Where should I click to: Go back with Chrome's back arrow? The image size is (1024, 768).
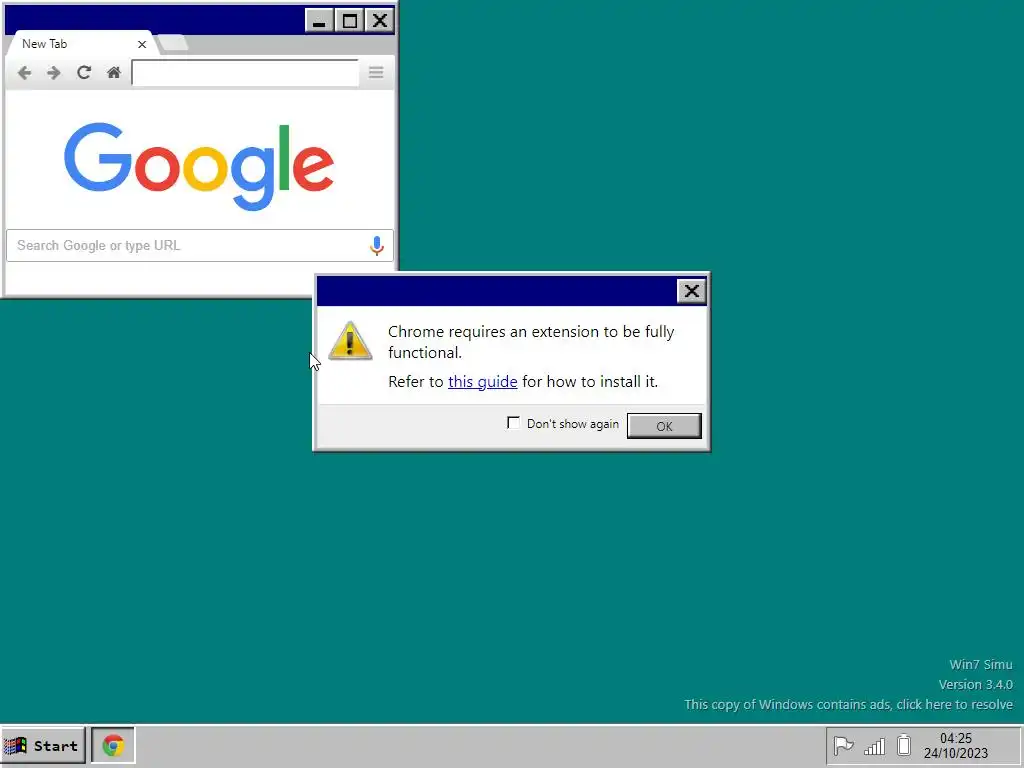24,72
